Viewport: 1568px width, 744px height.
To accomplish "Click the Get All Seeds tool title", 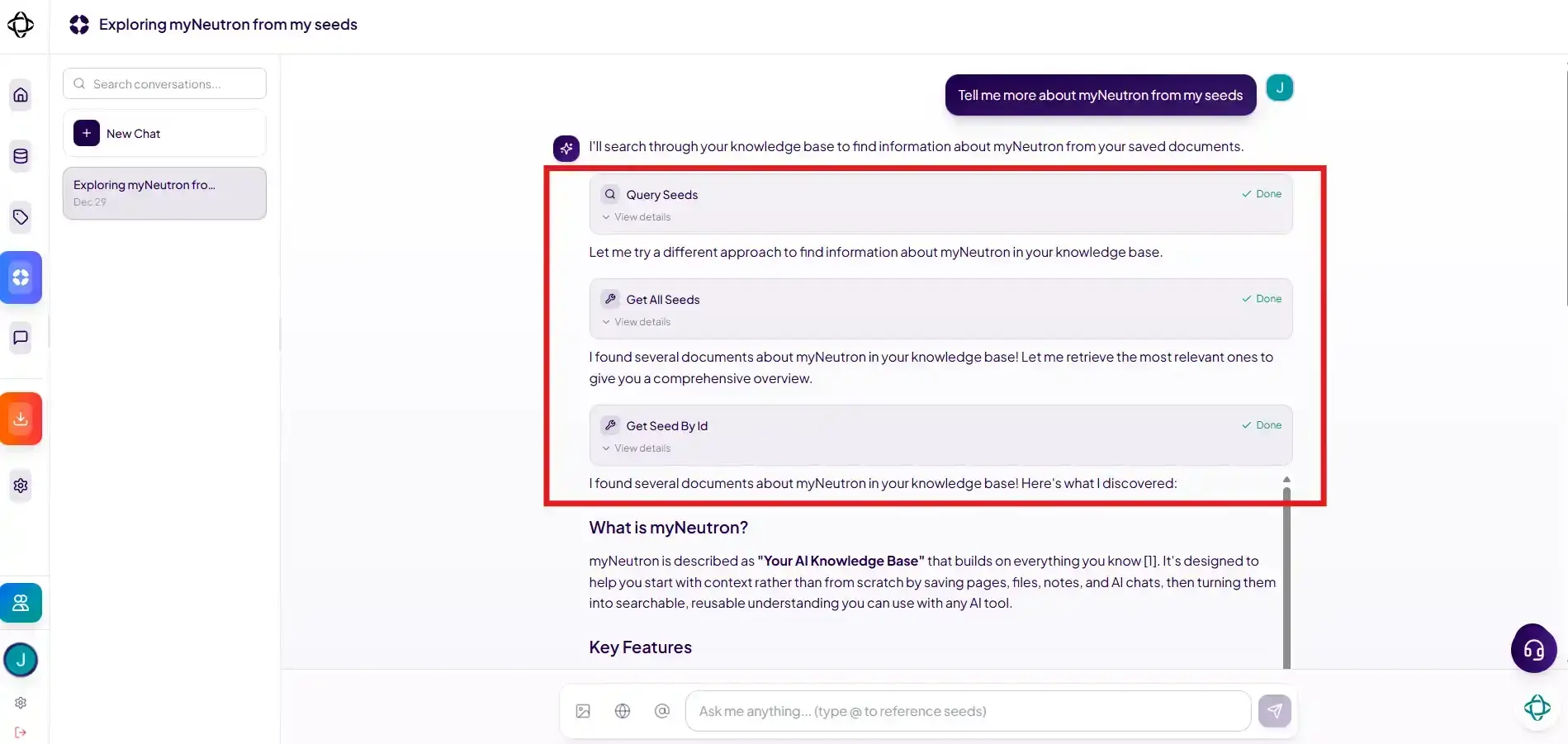I will click(x=663, y=300).
